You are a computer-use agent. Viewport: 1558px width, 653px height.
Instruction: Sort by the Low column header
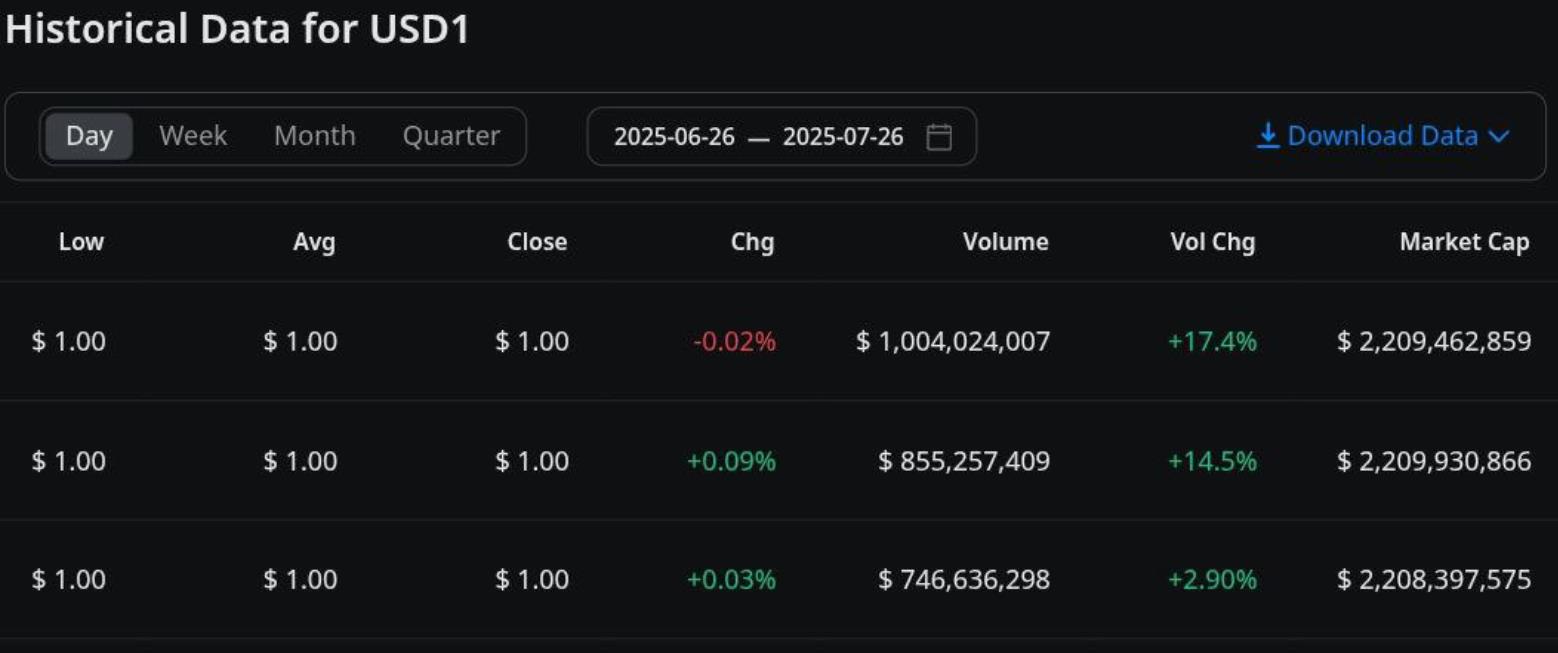coord(81,242)
